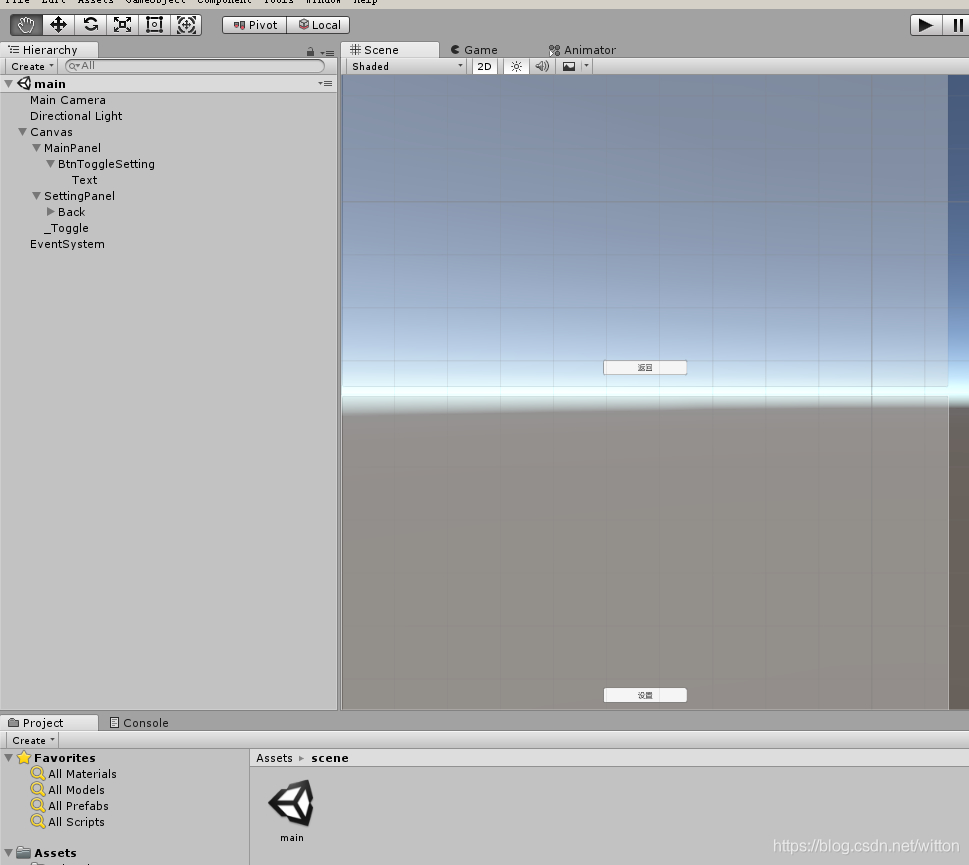
Task: Select All Materials saved search
Action: tap(82, 774)
